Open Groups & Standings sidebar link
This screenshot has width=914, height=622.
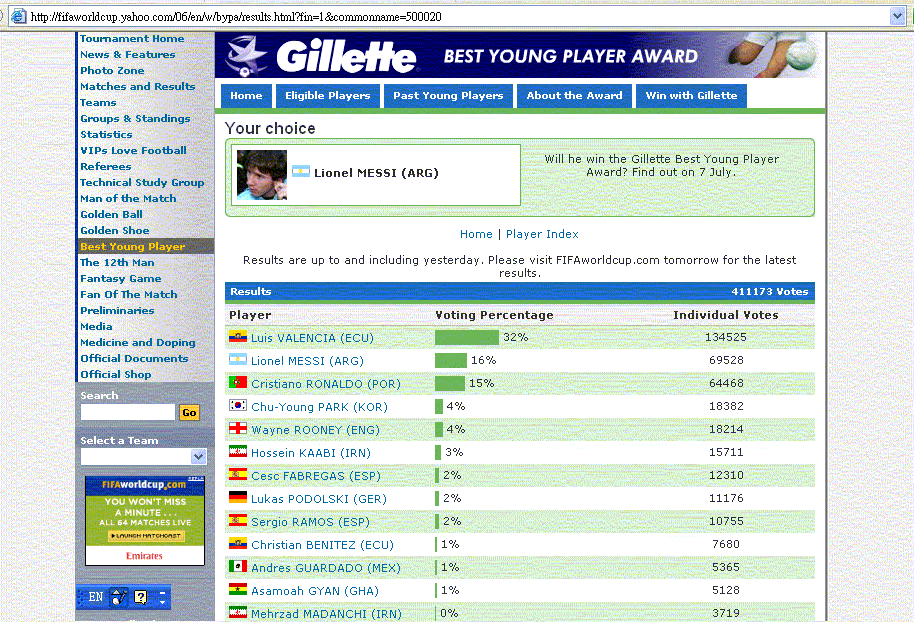(x=135, y=118)
